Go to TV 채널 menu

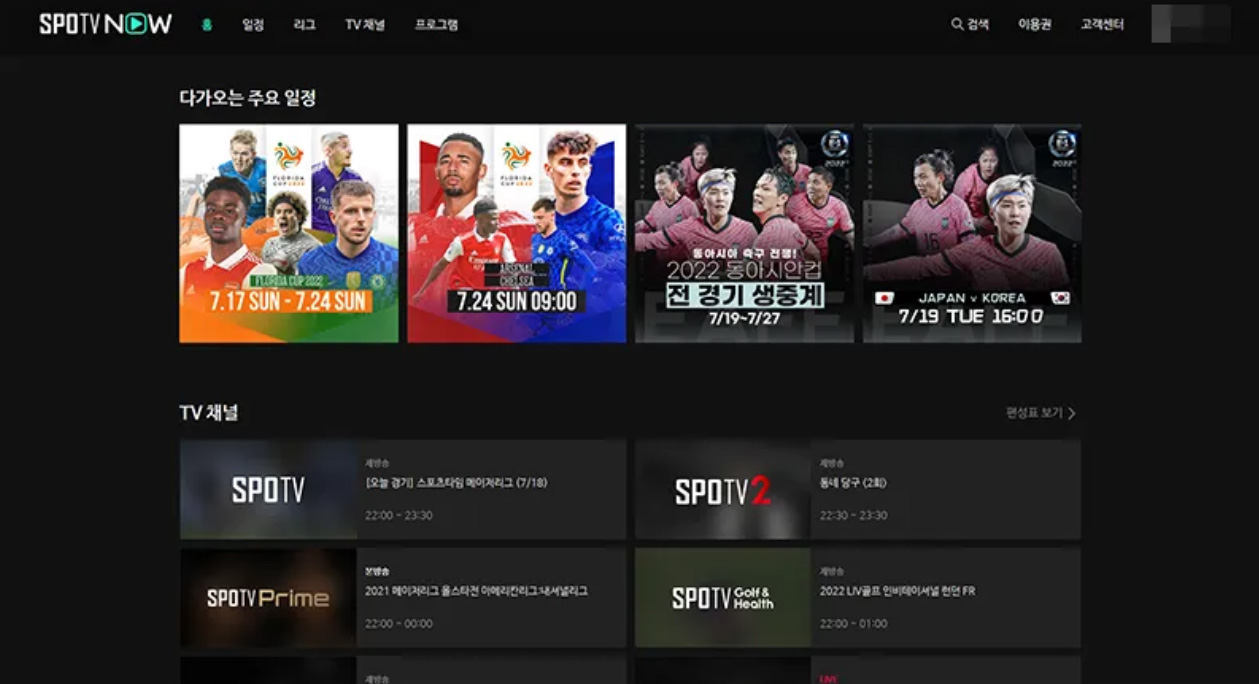pyautogui.click(x=365, y=25)
